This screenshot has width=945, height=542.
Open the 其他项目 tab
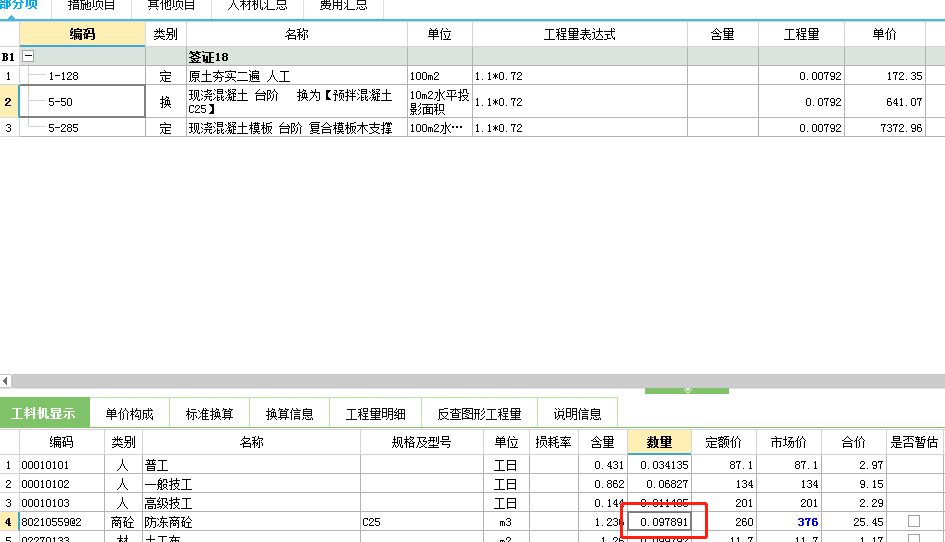click(x=171, y=6)
